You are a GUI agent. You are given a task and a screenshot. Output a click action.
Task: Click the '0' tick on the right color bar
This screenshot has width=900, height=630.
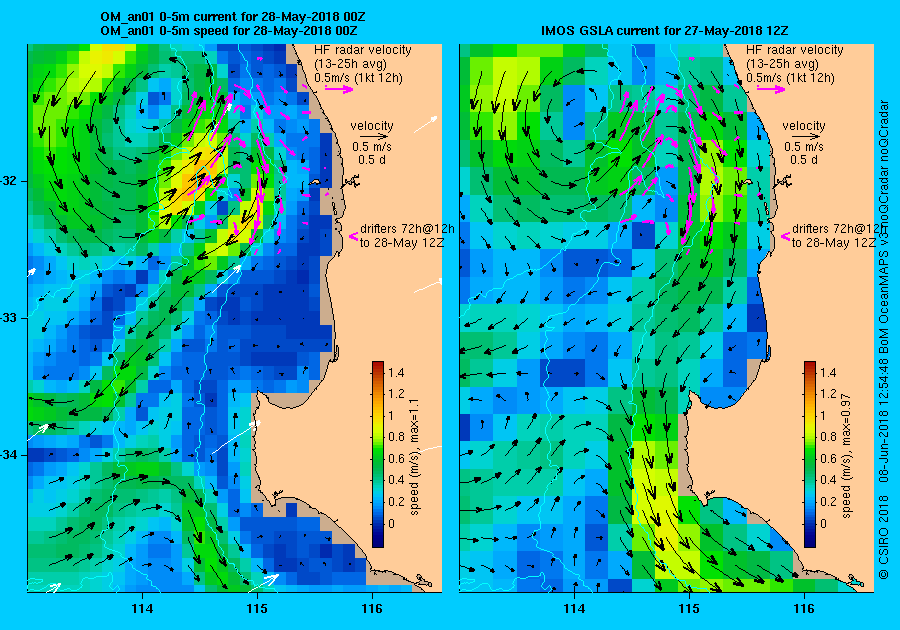tap(823, 523)
